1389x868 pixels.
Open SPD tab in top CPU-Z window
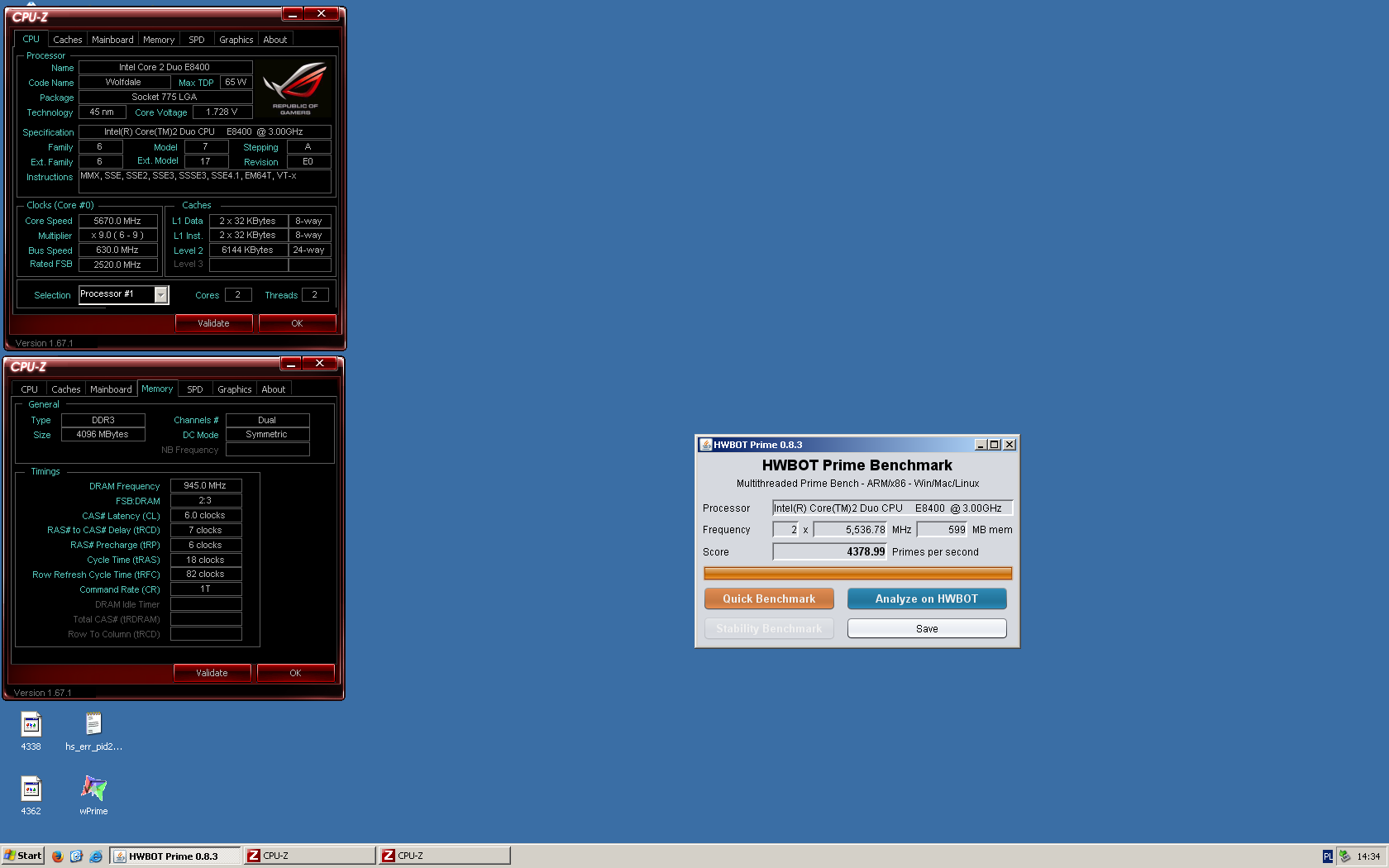pyautogui.click(x=197, y=40)
